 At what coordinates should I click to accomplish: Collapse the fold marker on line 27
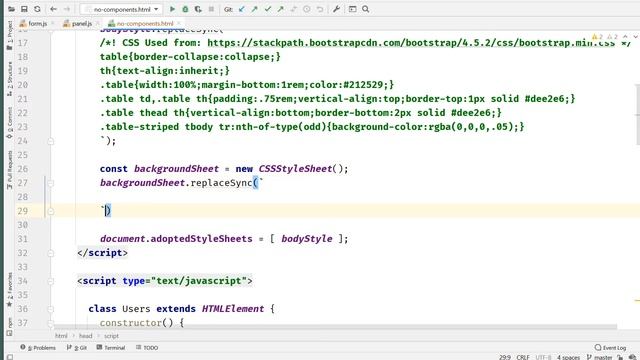tap(51, 183)
